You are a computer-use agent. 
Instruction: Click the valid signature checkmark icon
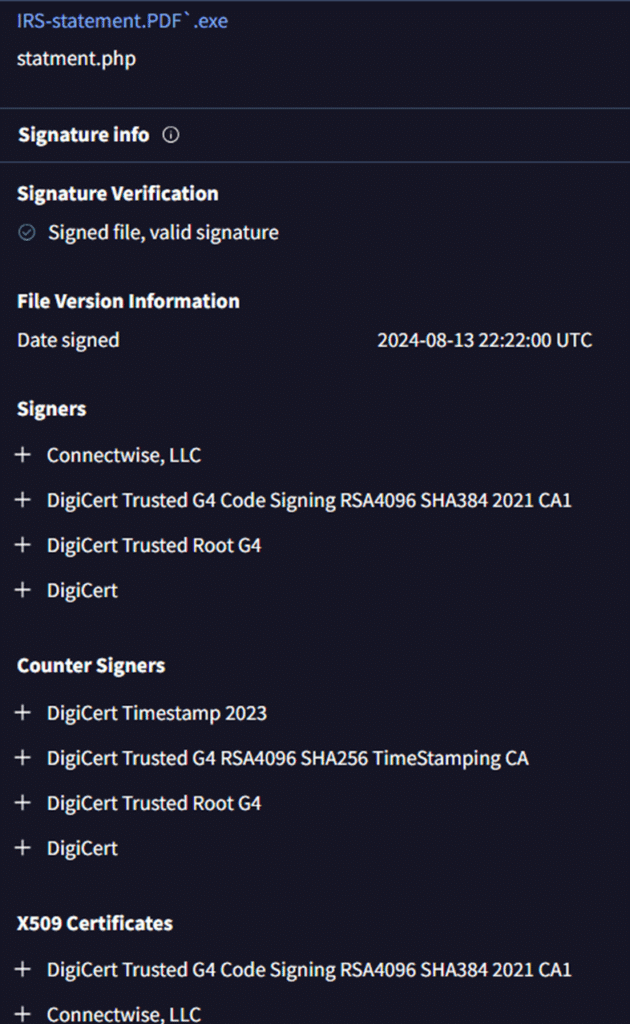(27, 232)
